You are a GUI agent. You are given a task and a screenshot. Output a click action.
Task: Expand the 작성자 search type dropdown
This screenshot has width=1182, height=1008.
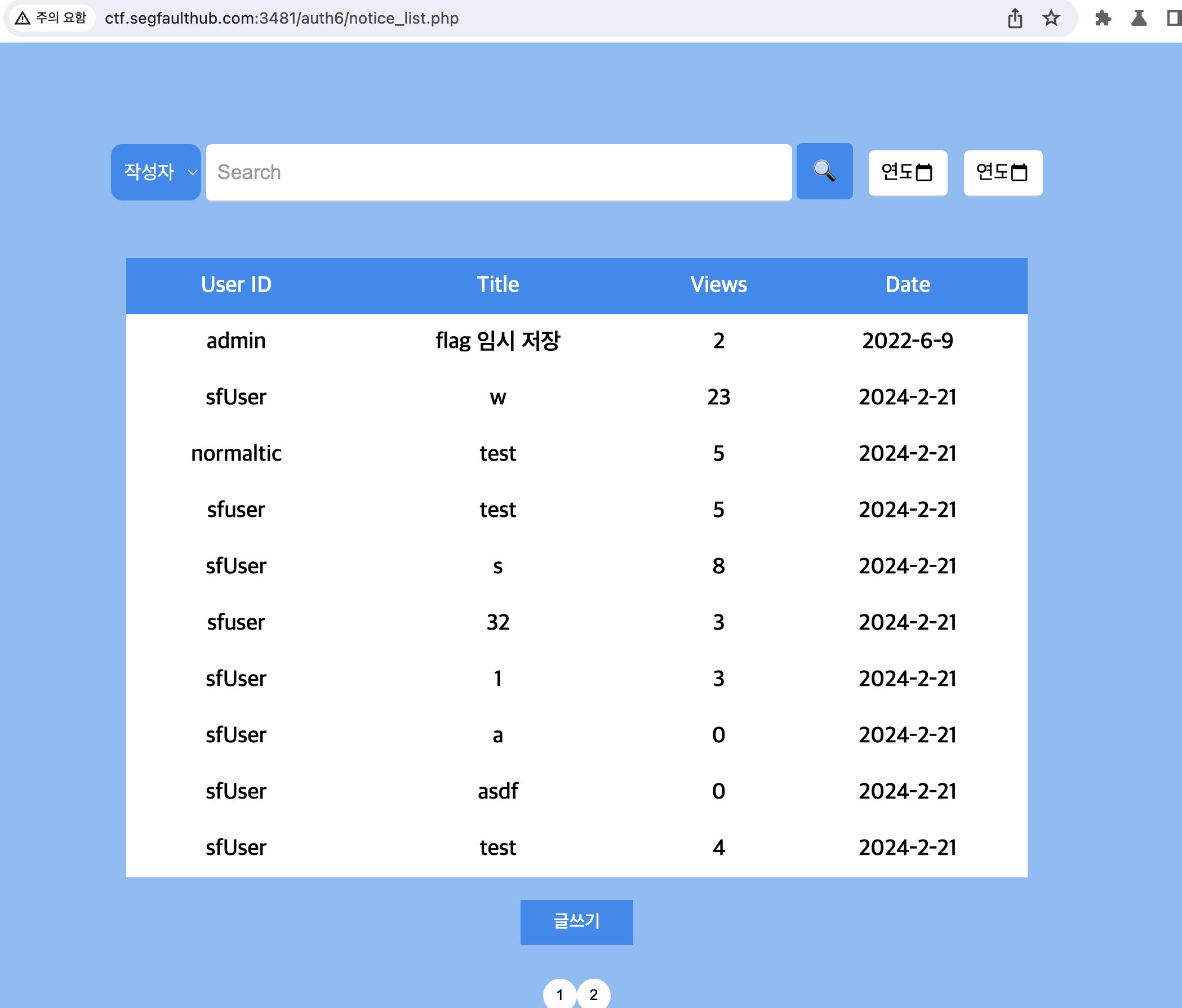coord(155,172)
